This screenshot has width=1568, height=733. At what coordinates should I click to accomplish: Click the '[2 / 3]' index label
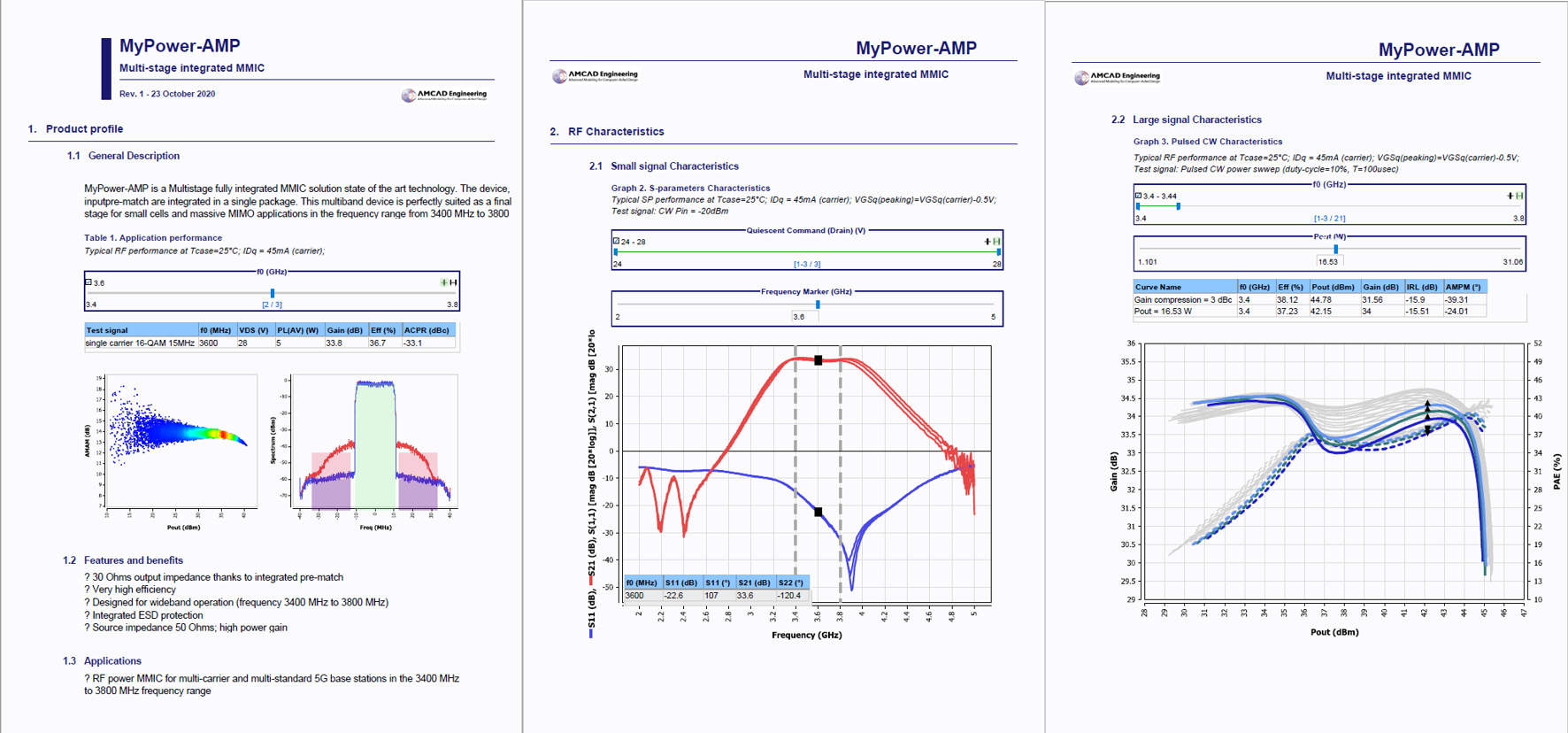[272, 305]
